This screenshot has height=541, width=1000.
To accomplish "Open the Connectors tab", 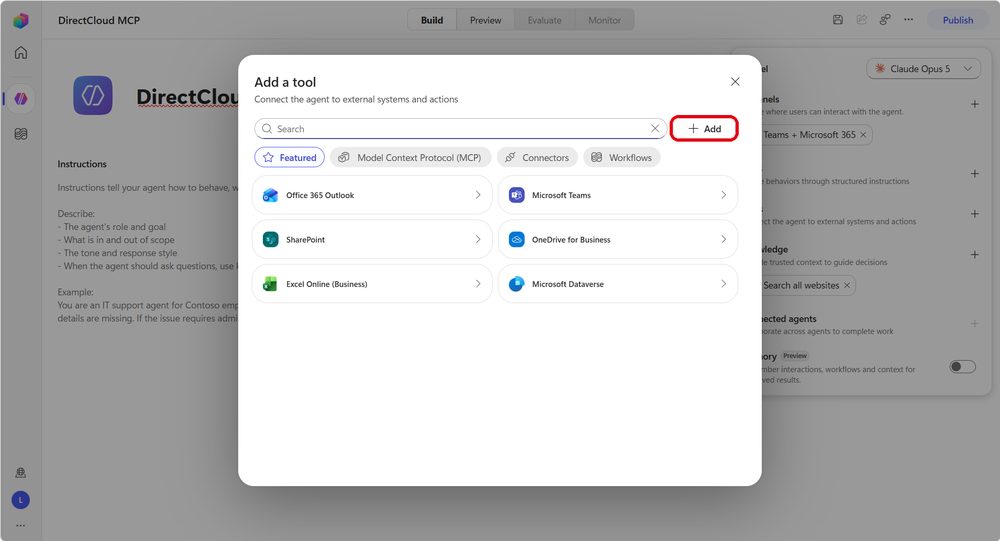I will 537,158.
